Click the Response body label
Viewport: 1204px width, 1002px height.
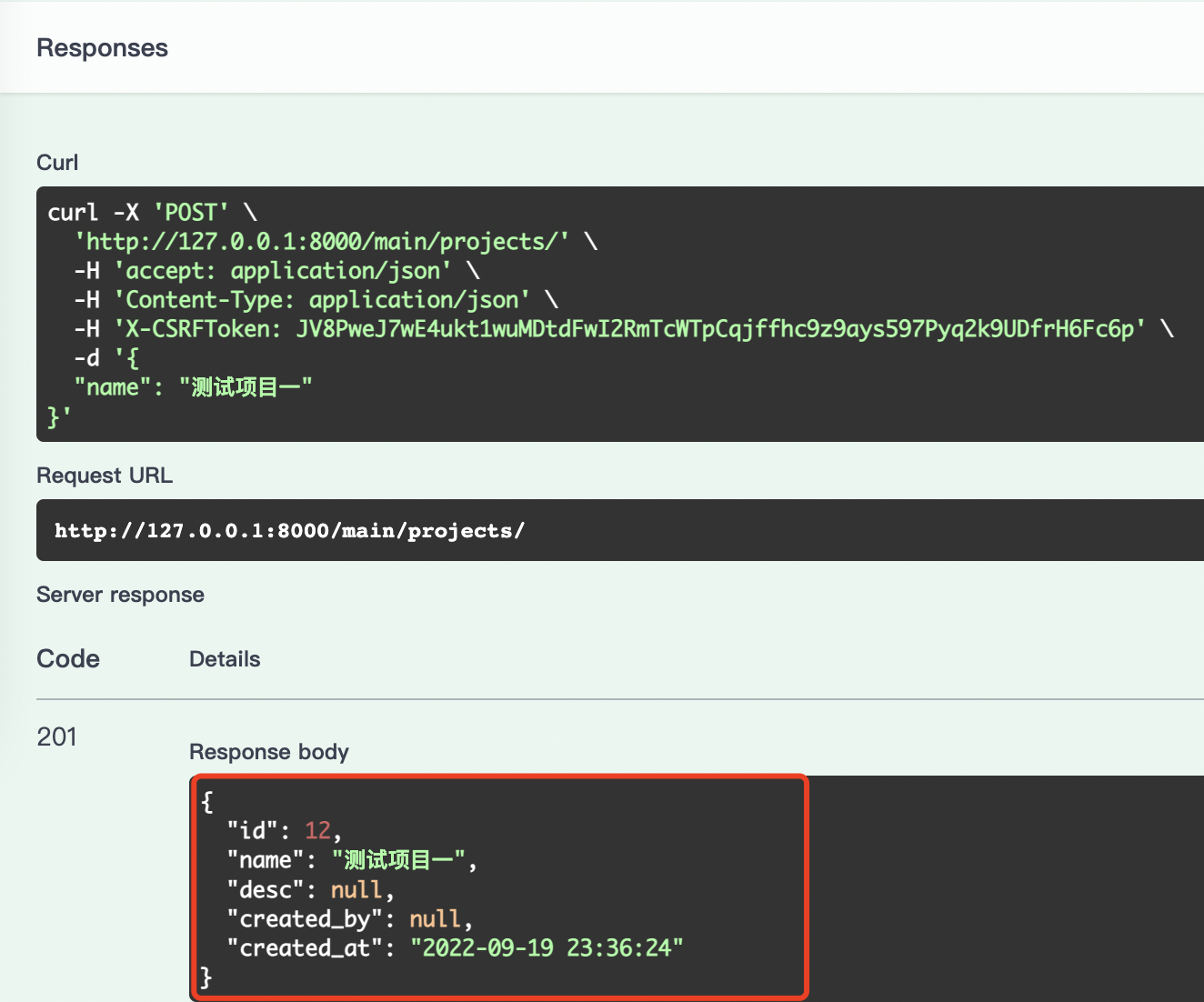[269, 752]
